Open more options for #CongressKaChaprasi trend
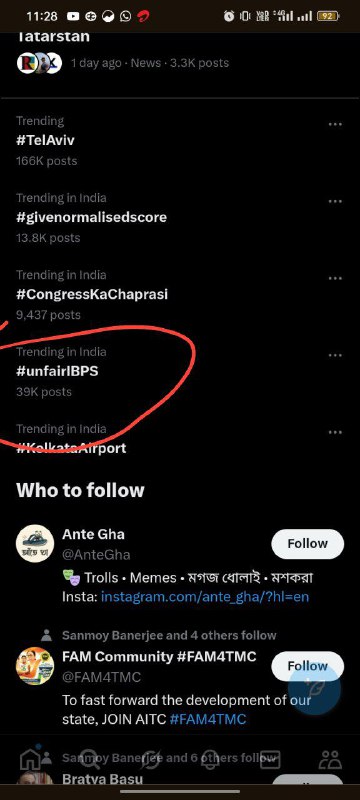360x800 pixels. 335,279
